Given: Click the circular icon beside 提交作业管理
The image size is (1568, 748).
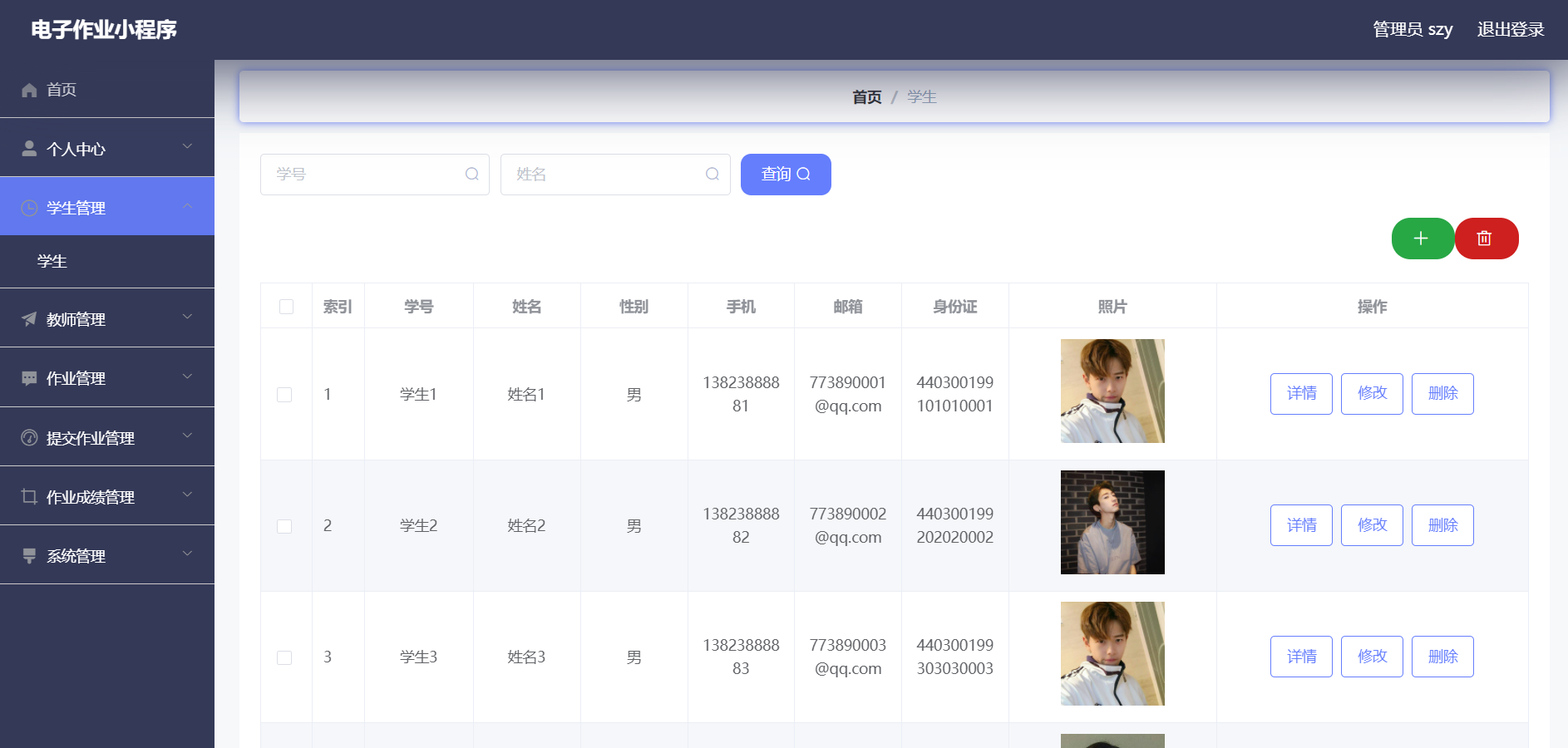Looking at the screenshot, I should pyautogui.click(x=29, y=438).
